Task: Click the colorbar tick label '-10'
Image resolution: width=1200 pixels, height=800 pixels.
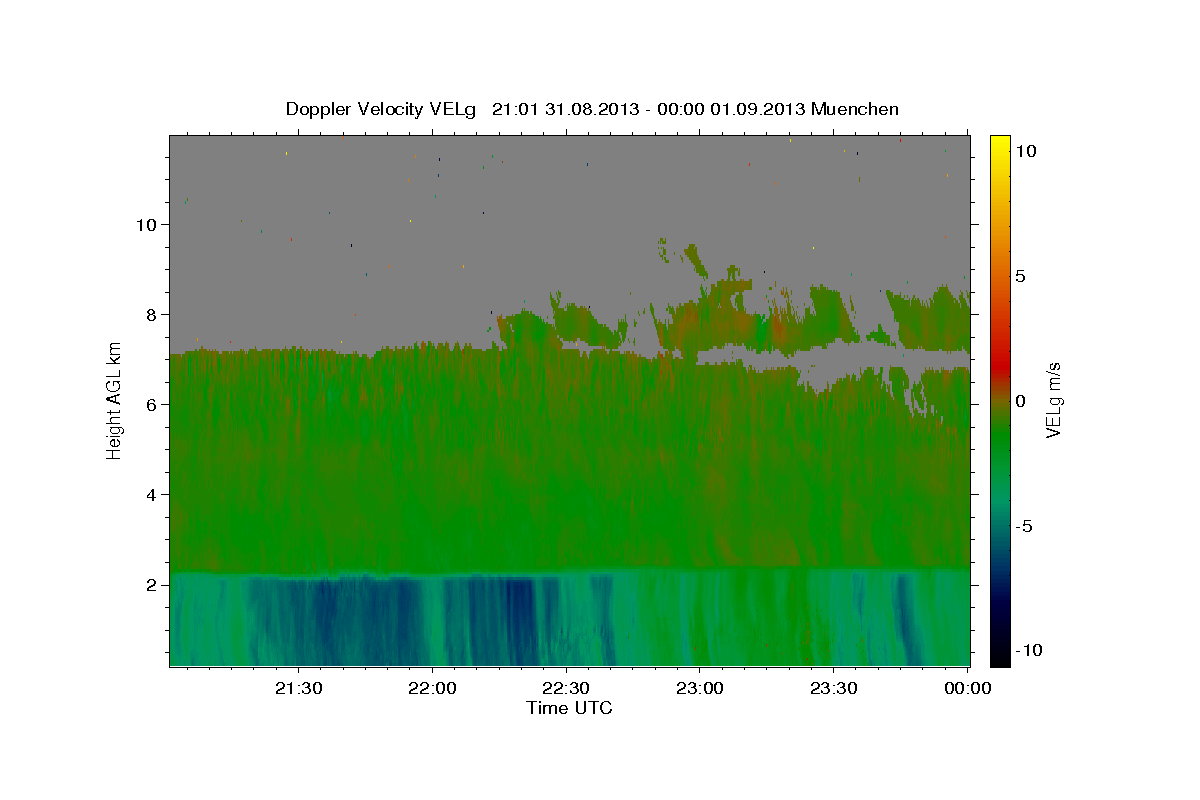Action: tap(1028, 650)
